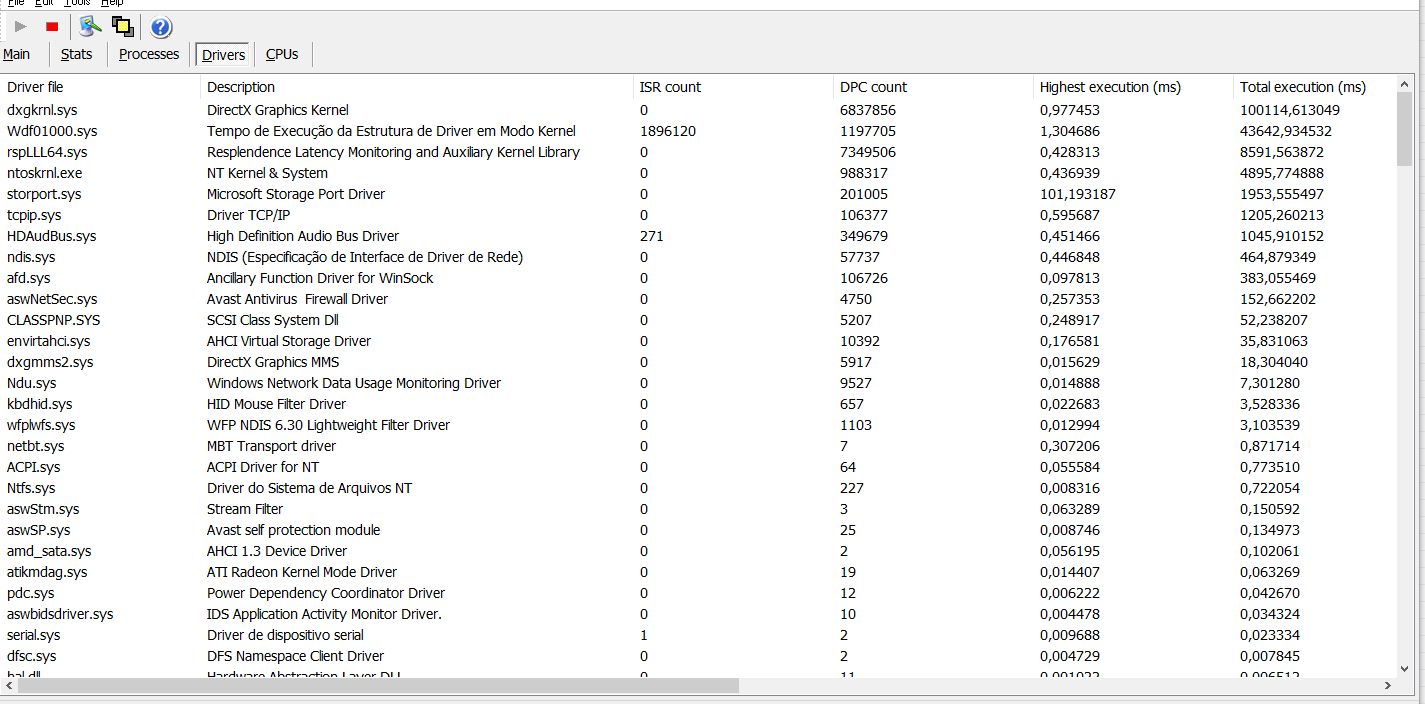Select aswStm.sys in the list
The width and height of the screenshot is (1425, 704).
coord(43,509)
